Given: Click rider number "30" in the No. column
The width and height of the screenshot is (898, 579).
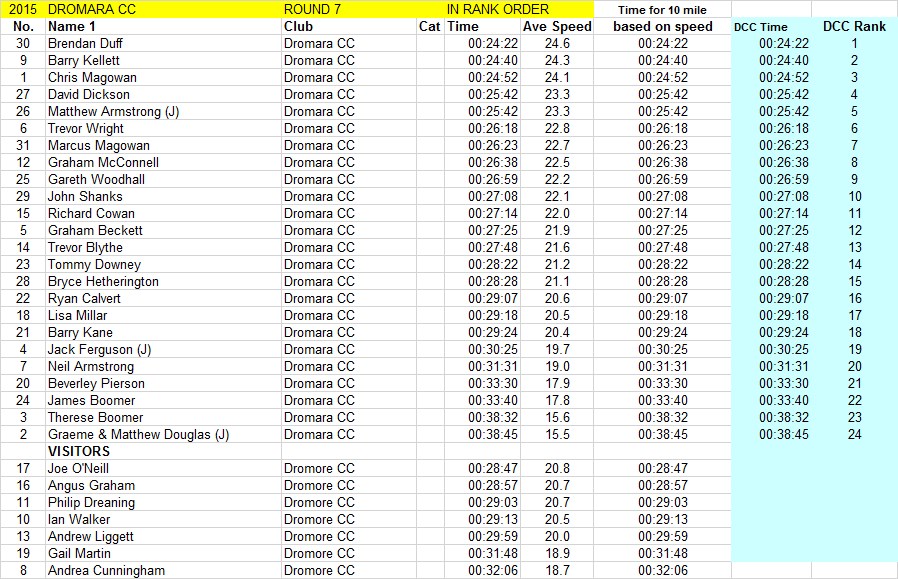Looking at the screenshot, I should click(23, 44).
